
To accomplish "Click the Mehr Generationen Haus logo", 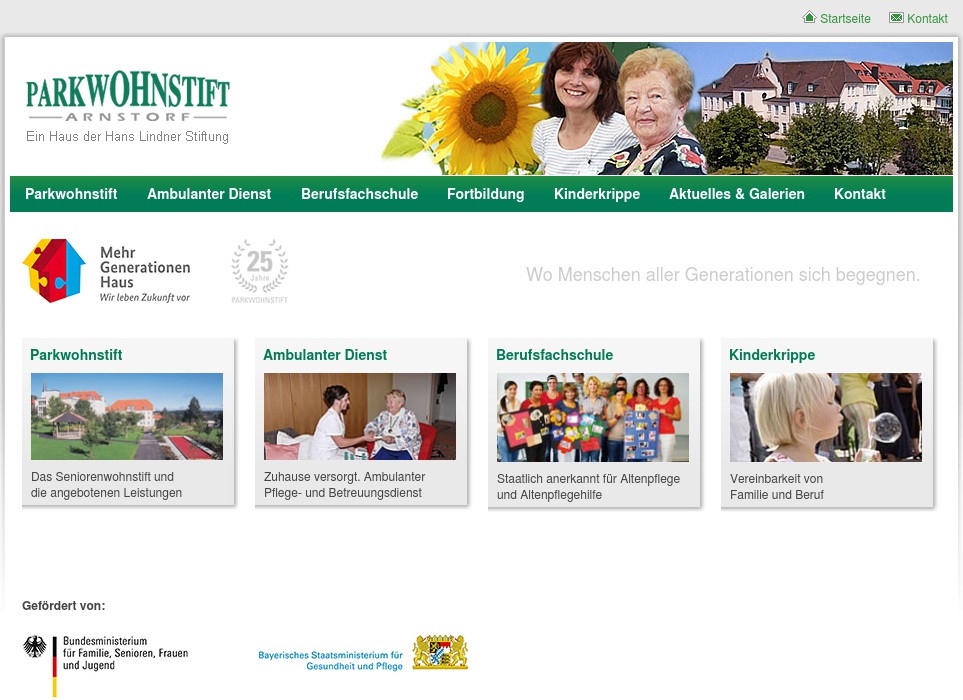I will tap(105, 270).
